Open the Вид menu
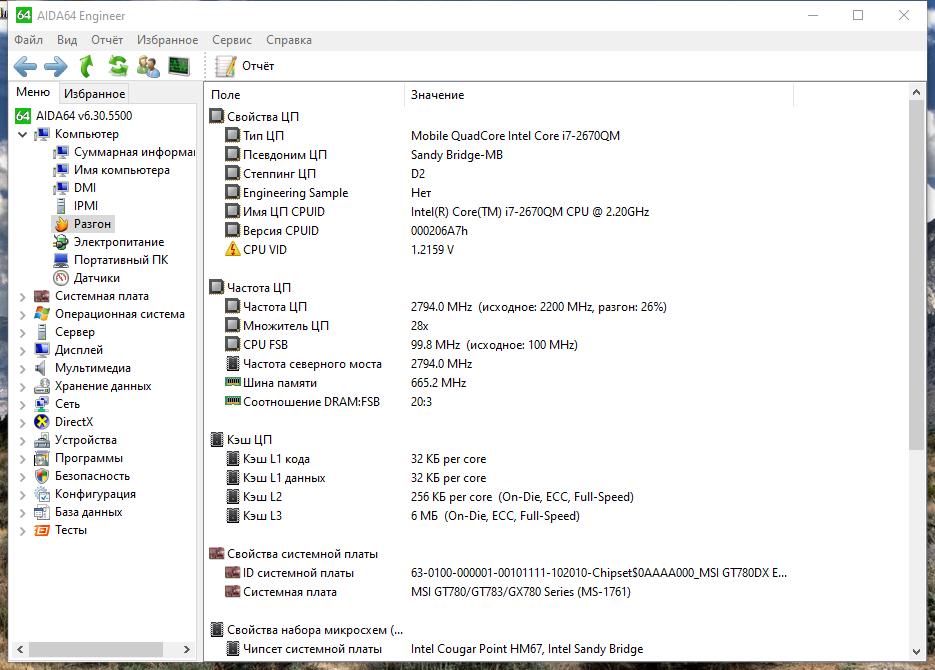935x670 pixels. (67, 40)
